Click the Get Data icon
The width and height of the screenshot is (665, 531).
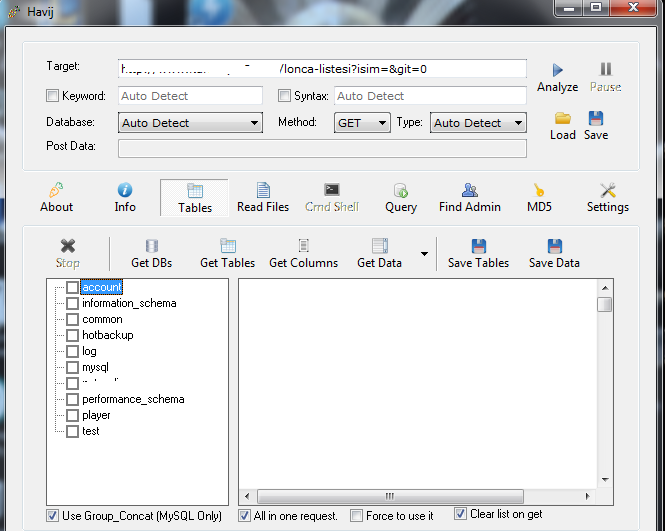(x=380, y=246)
